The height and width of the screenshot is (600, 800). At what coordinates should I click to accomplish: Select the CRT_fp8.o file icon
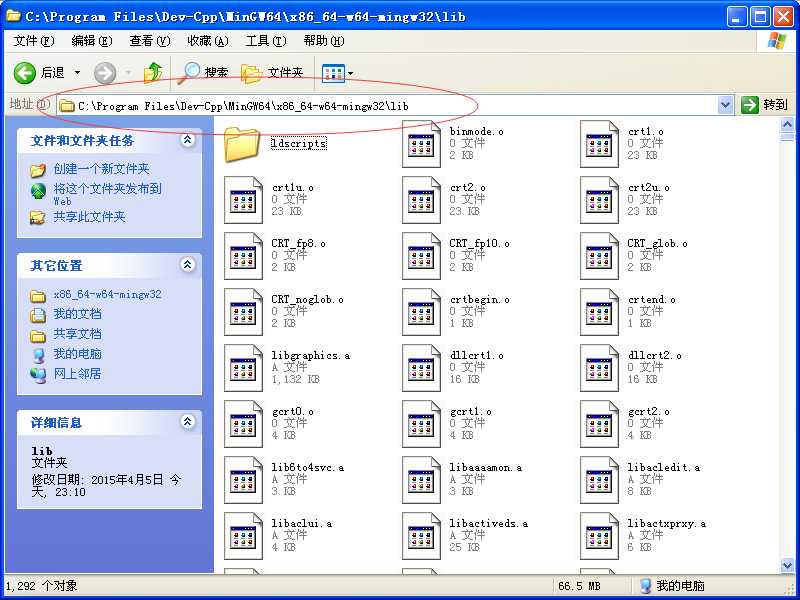(243, 256)
